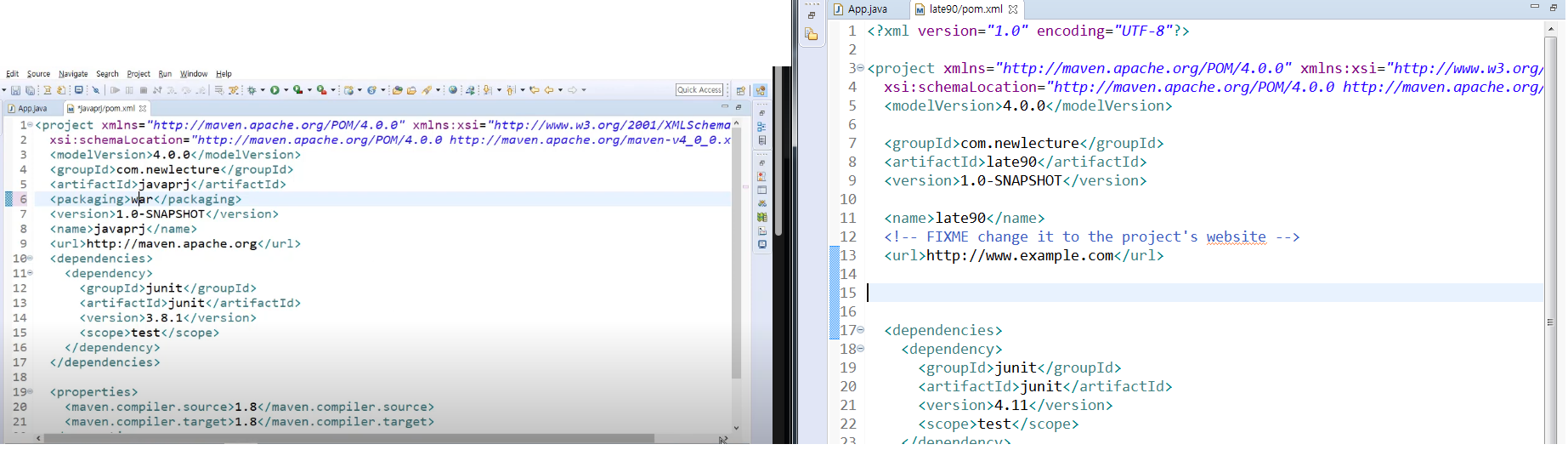The image size is (1568, 450).
Task: Open the Project menu
Action: point(139,74)
